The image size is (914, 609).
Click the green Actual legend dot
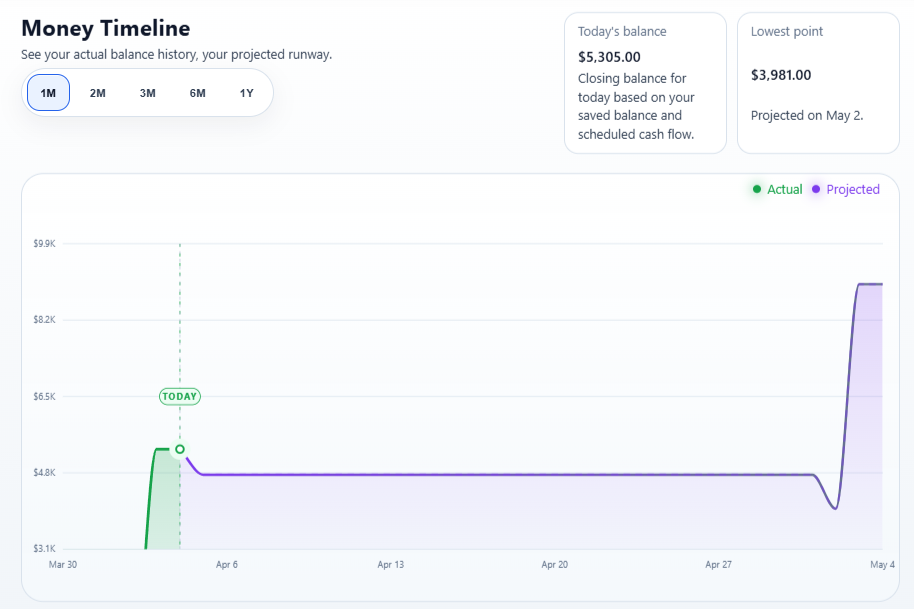(x=757, y=189)
